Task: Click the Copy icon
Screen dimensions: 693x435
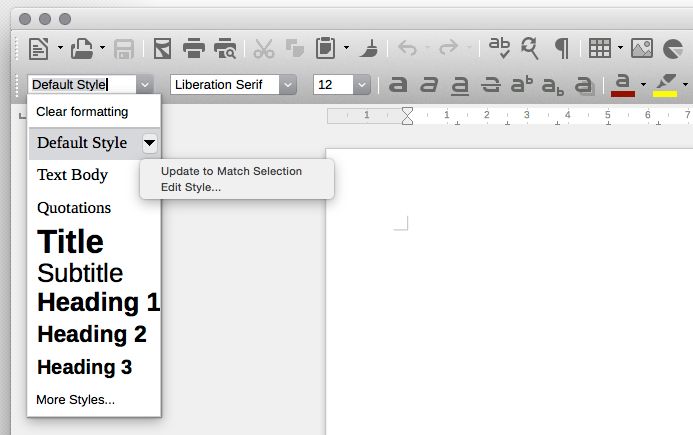Action: [294, 48]
